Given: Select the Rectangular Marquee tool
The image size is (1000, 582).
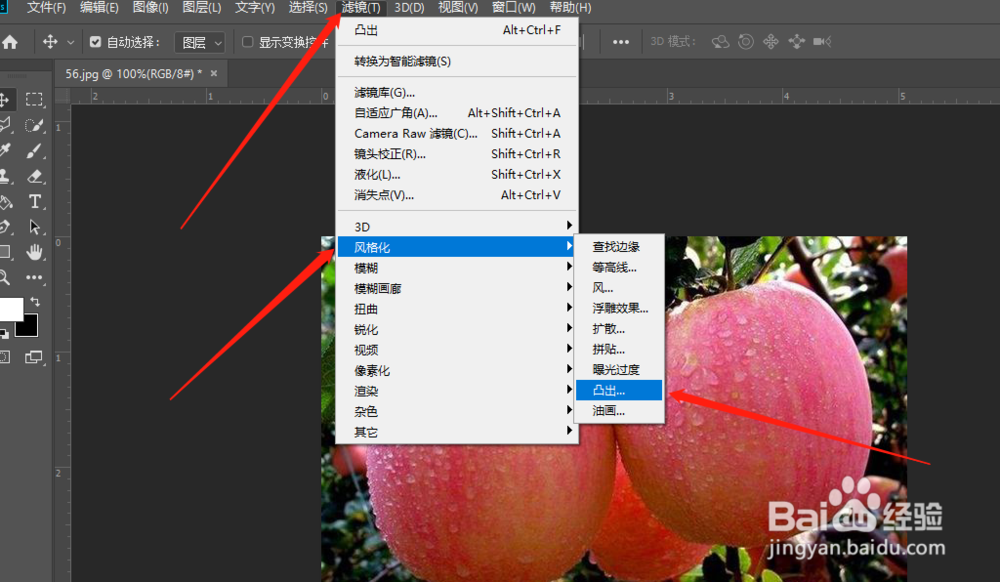Looking at the screenshot, I should point(34,99).
